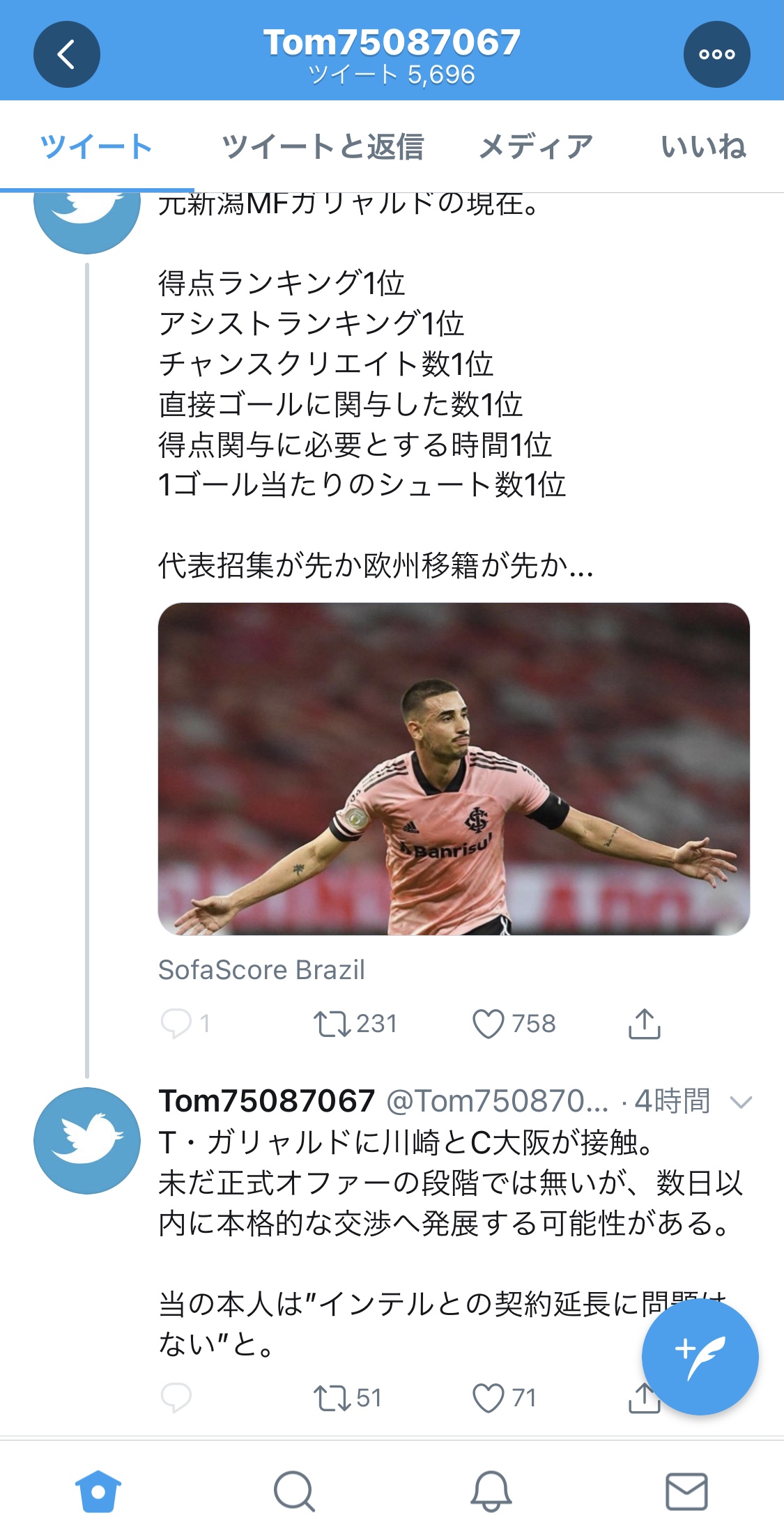Tap the compose new tweet button
Image resolution: width=784 pixels, height=1529 pixels.
pyautogui.click(x=700, y=1357)
